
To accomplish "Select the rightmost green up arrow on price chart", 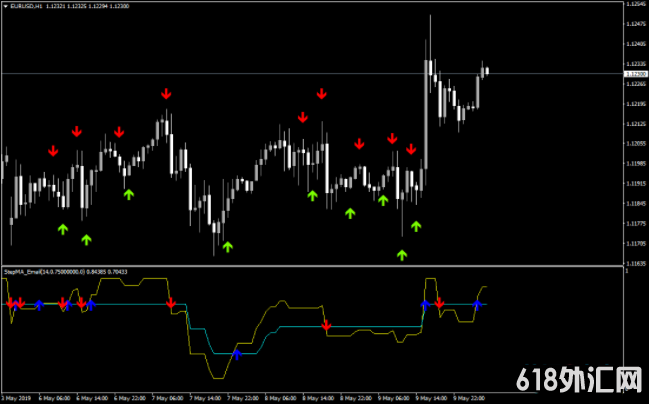I will [416, 226].
